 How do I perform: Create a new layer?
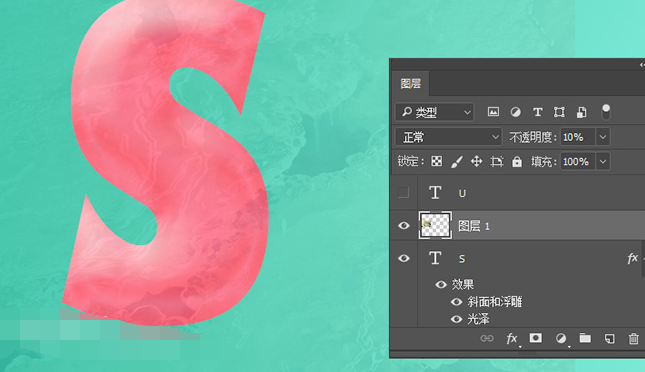(x=609, y=339)
